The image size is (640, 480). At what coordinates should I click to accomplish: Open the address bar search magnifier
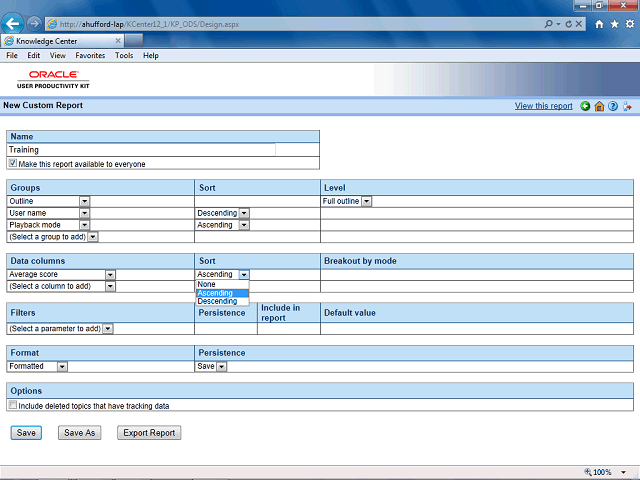coord(548,24)
